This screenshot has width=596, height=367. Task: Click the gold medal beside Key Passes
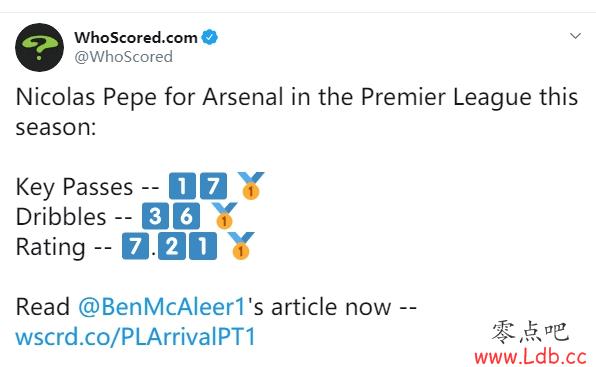250,185
